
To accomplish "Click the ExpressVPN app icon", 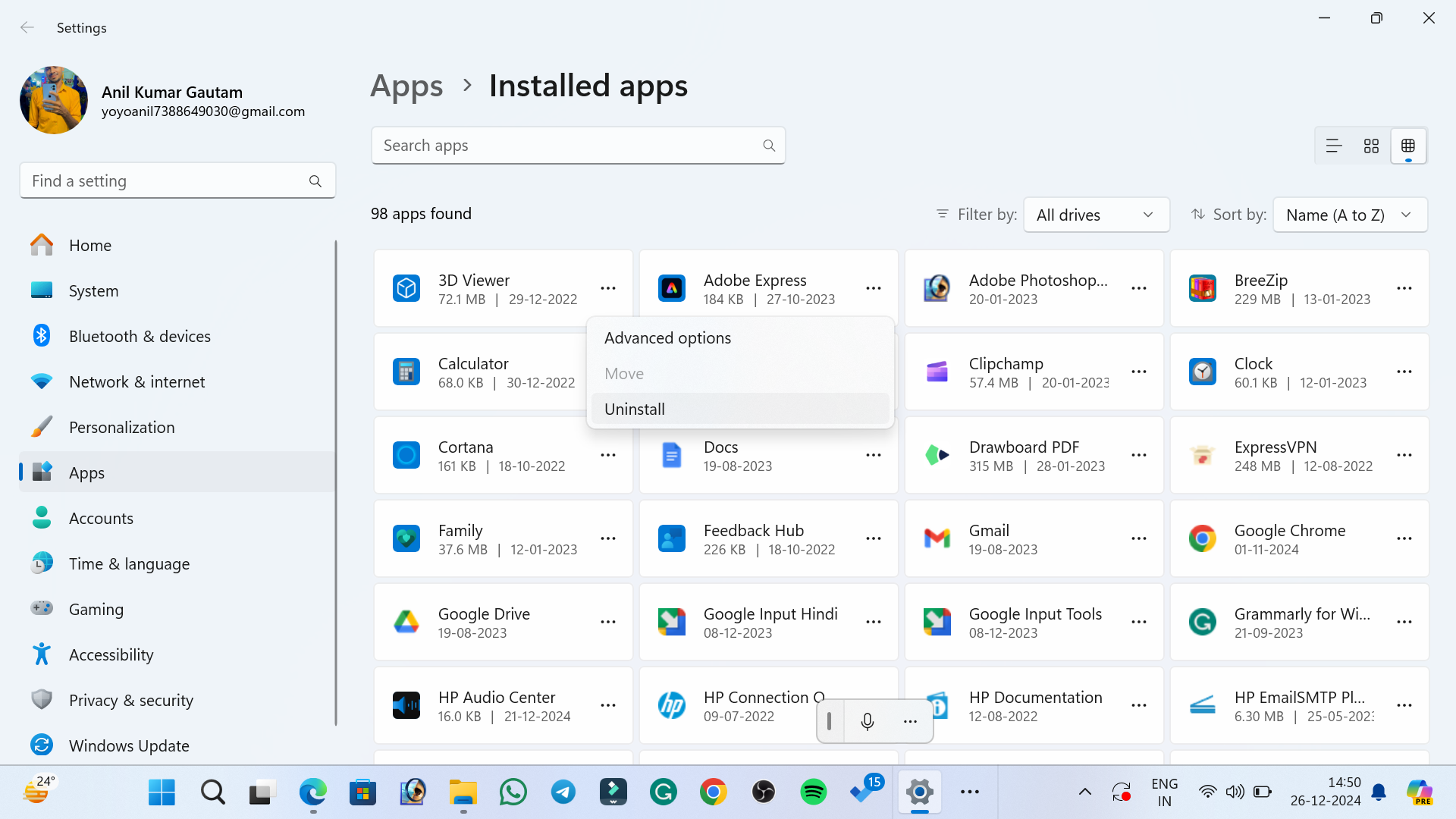I will (x=1203, y=455).
